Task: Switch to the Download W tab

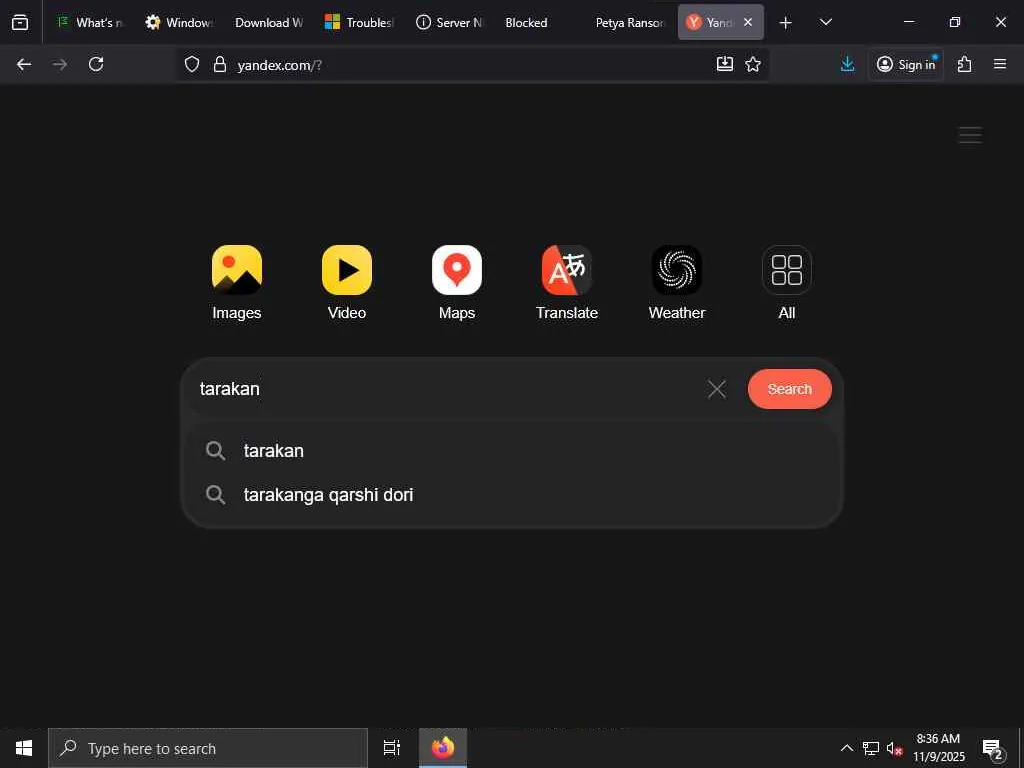Action: pyautogui.click(x=268, y=22)
